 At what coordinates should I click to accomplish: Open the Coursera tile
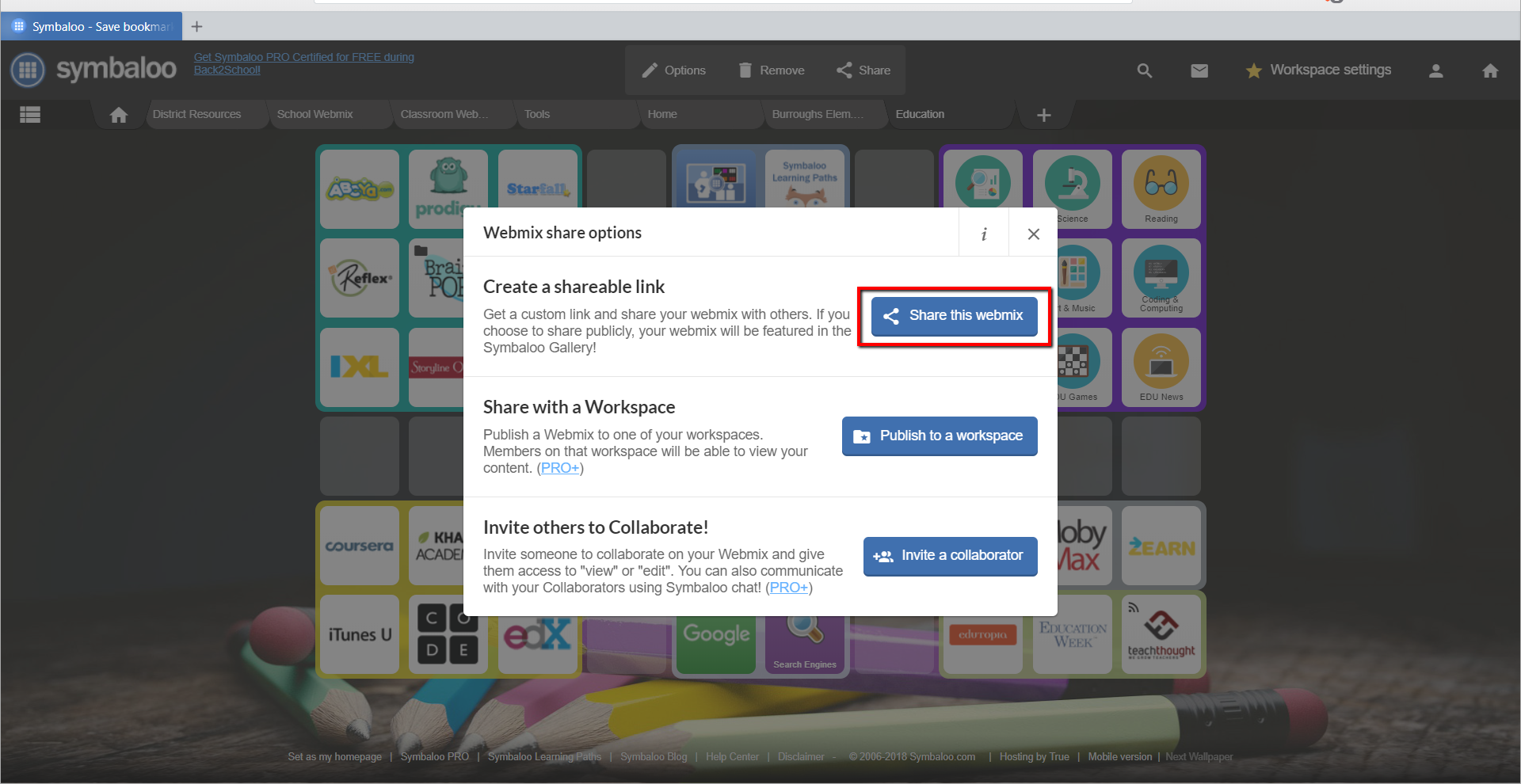(360, 546)
